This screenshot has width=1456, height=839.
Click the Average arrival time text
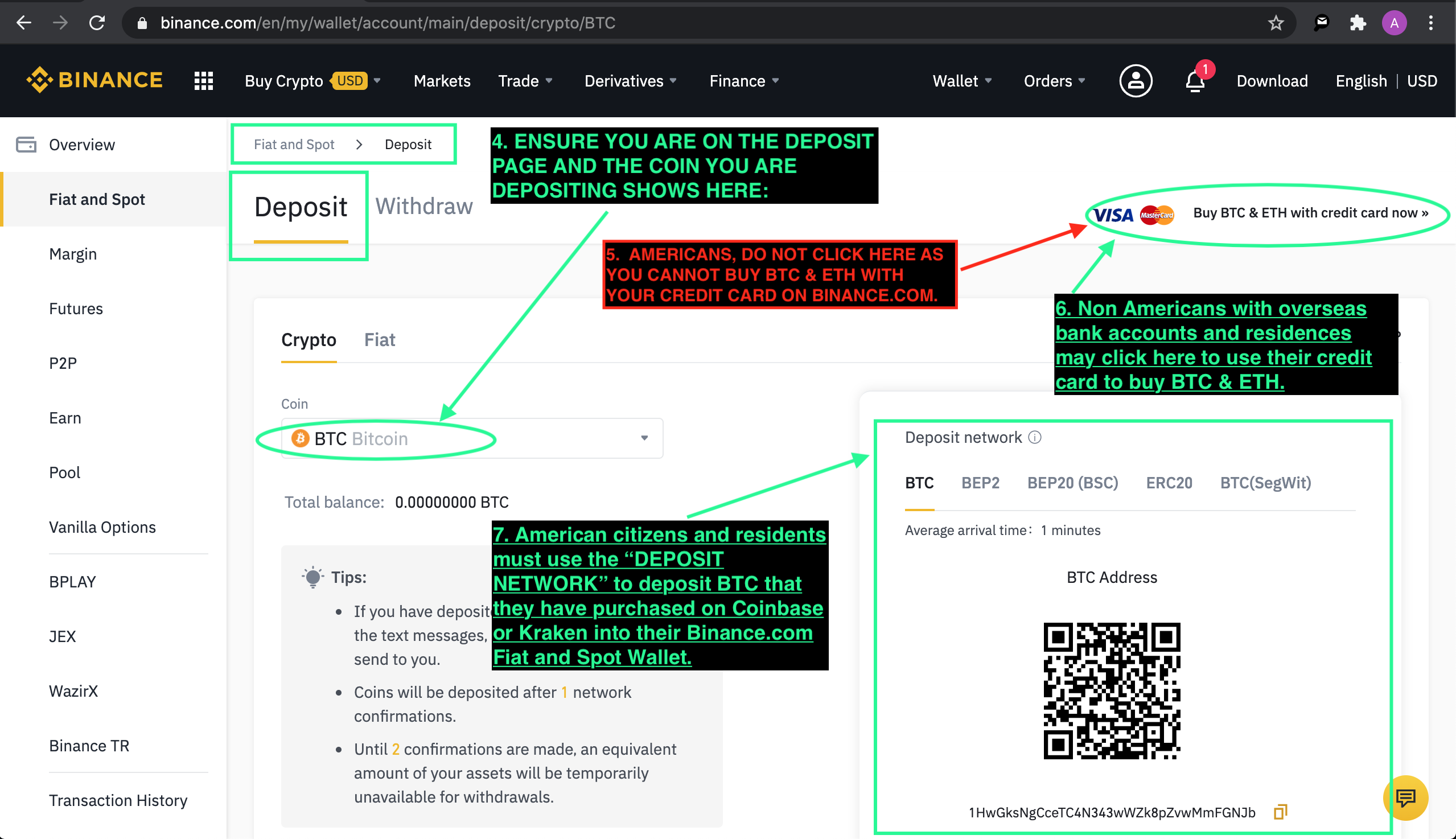tap(1002, 530)
